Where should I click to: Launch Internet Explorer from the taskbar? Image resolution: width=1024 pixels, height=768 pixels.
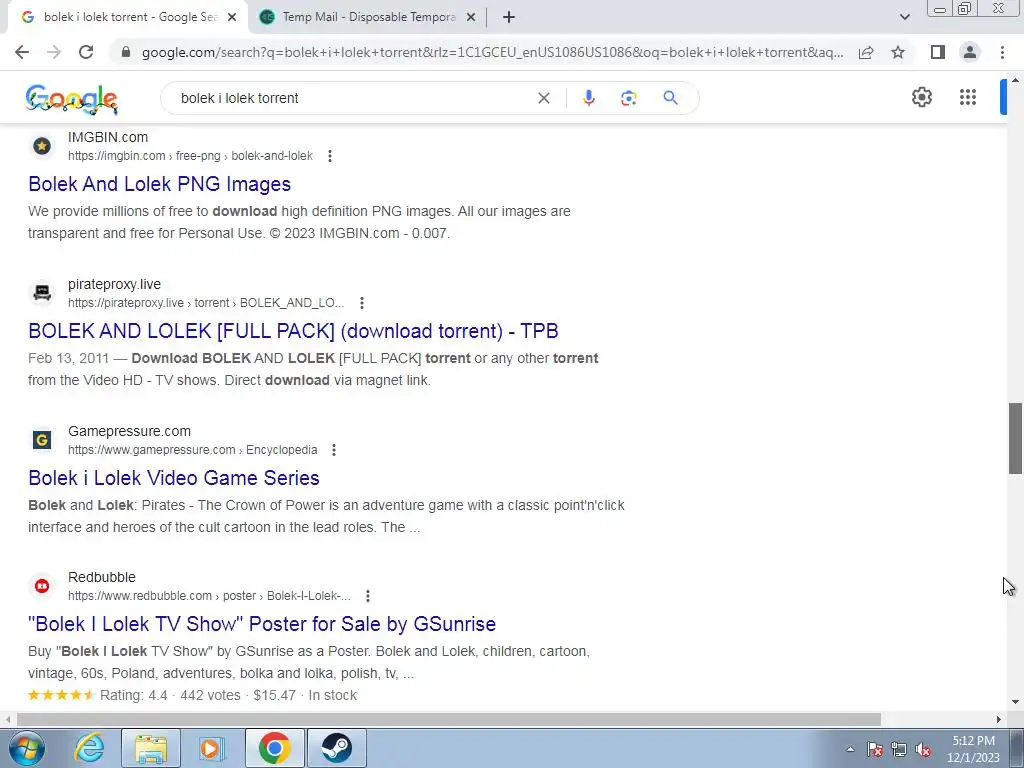pyautogui.click(x=89, y=748)
